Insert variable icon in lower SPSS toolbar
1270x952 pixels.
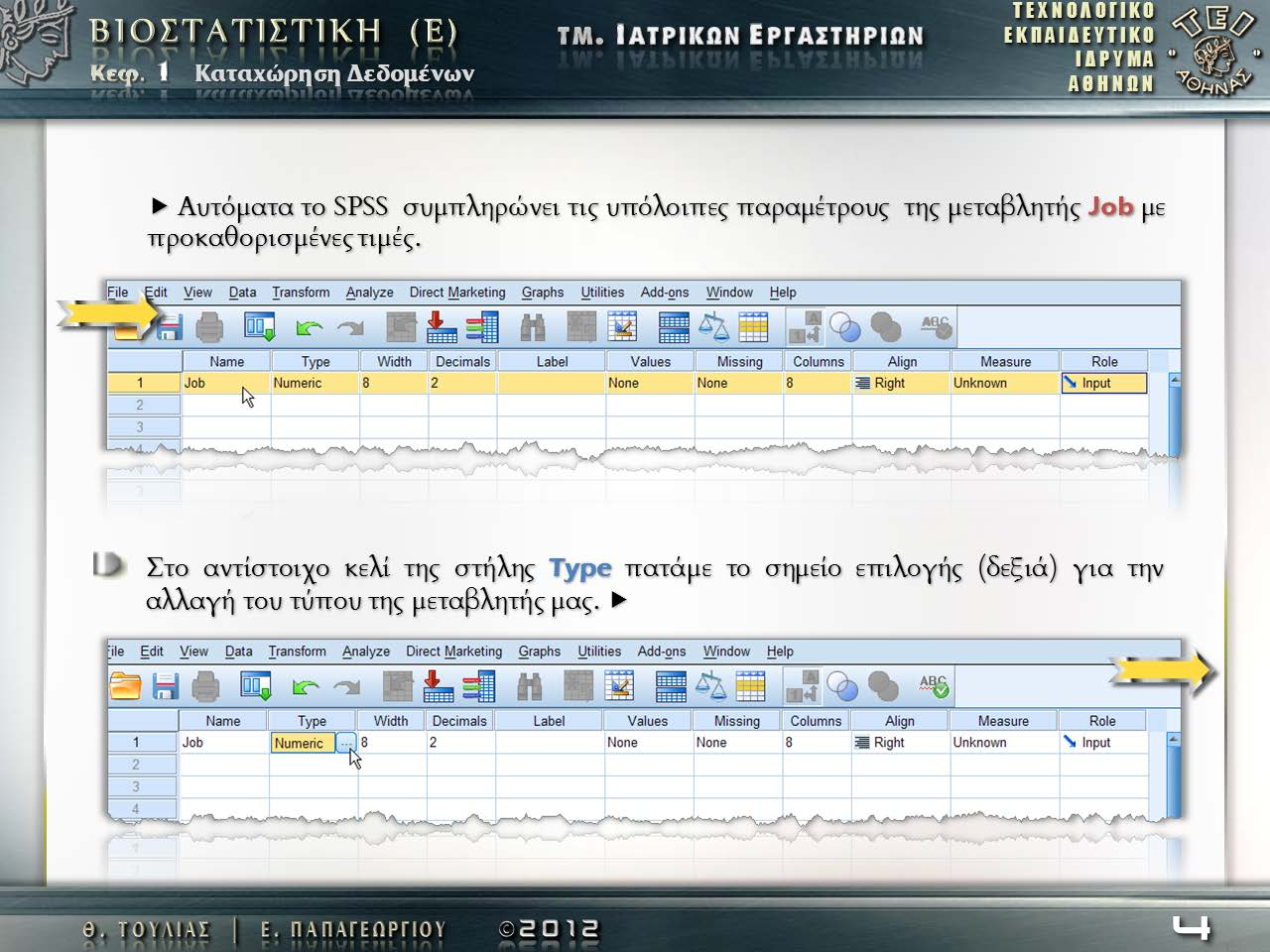pyautogui.click(x=619, y=685)
